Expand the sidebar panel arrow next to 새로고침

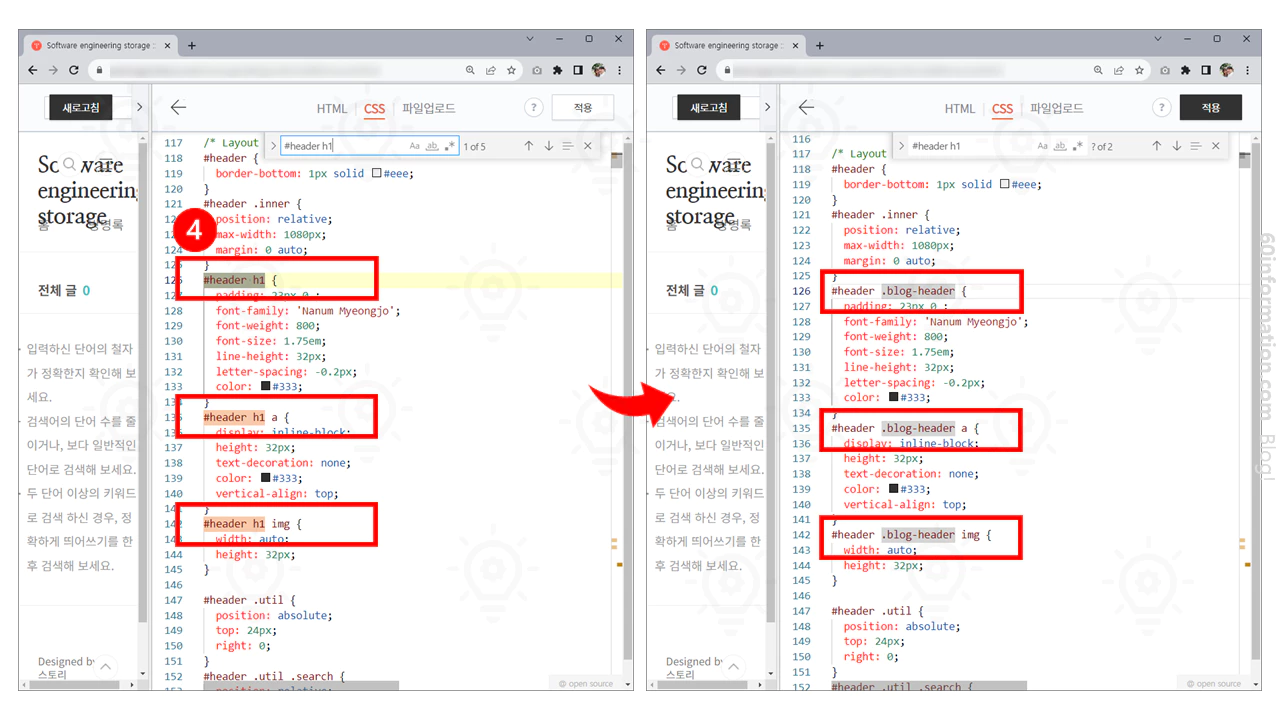coord(139,107)
